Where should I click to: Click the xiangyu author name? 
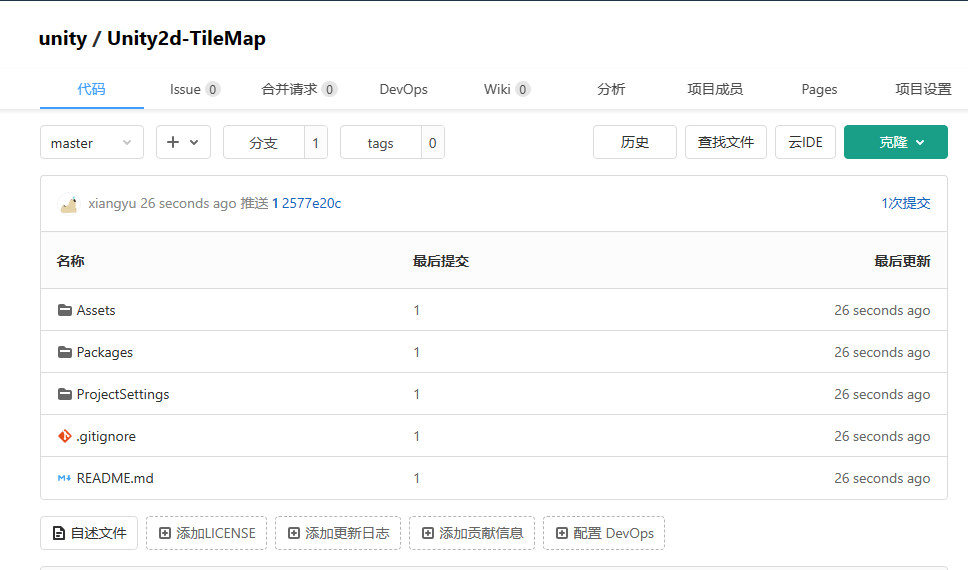tap(112, 203)
